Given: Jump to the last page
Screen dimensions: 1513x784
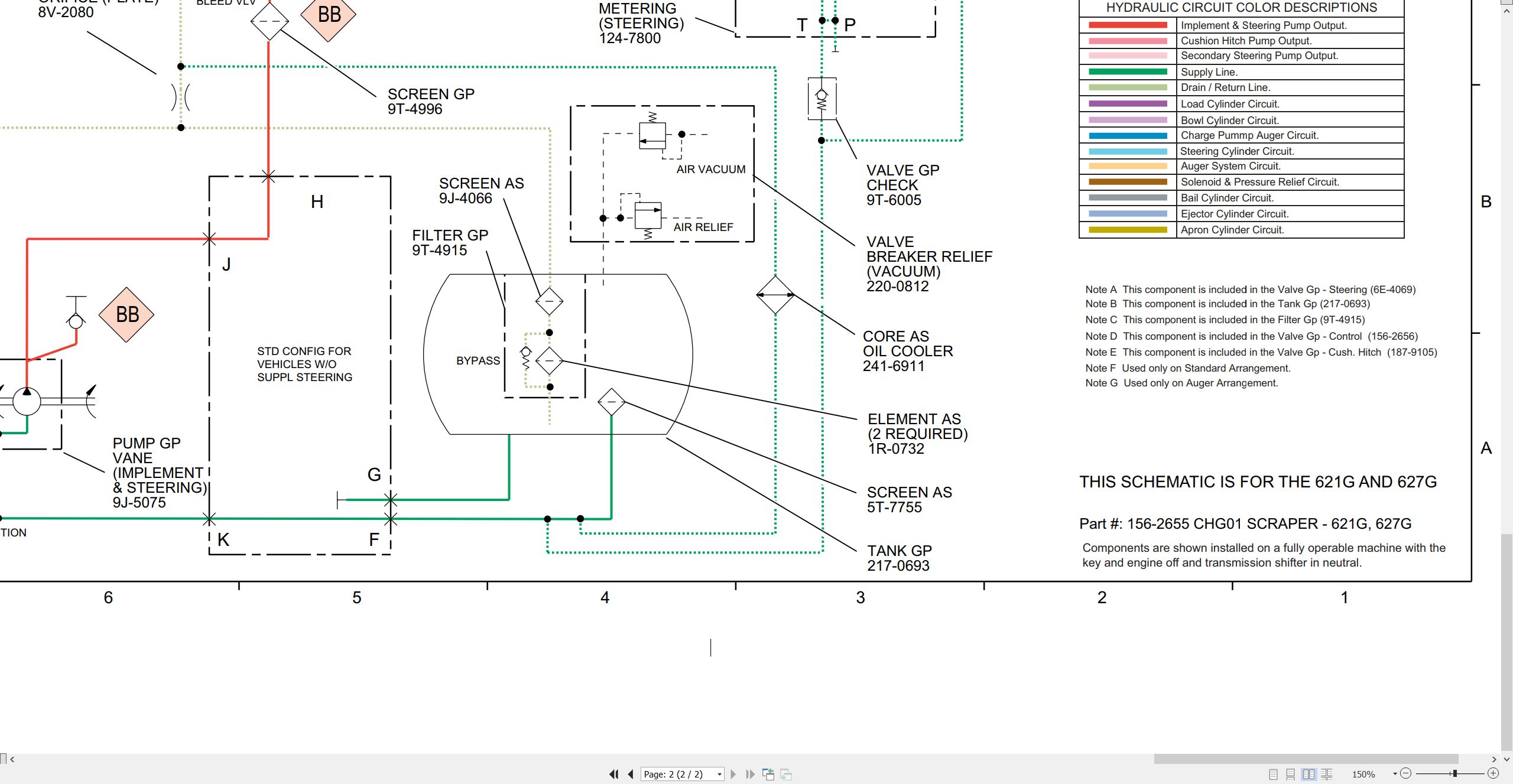Looking at the screenshot, I should [x=751, y=774].
